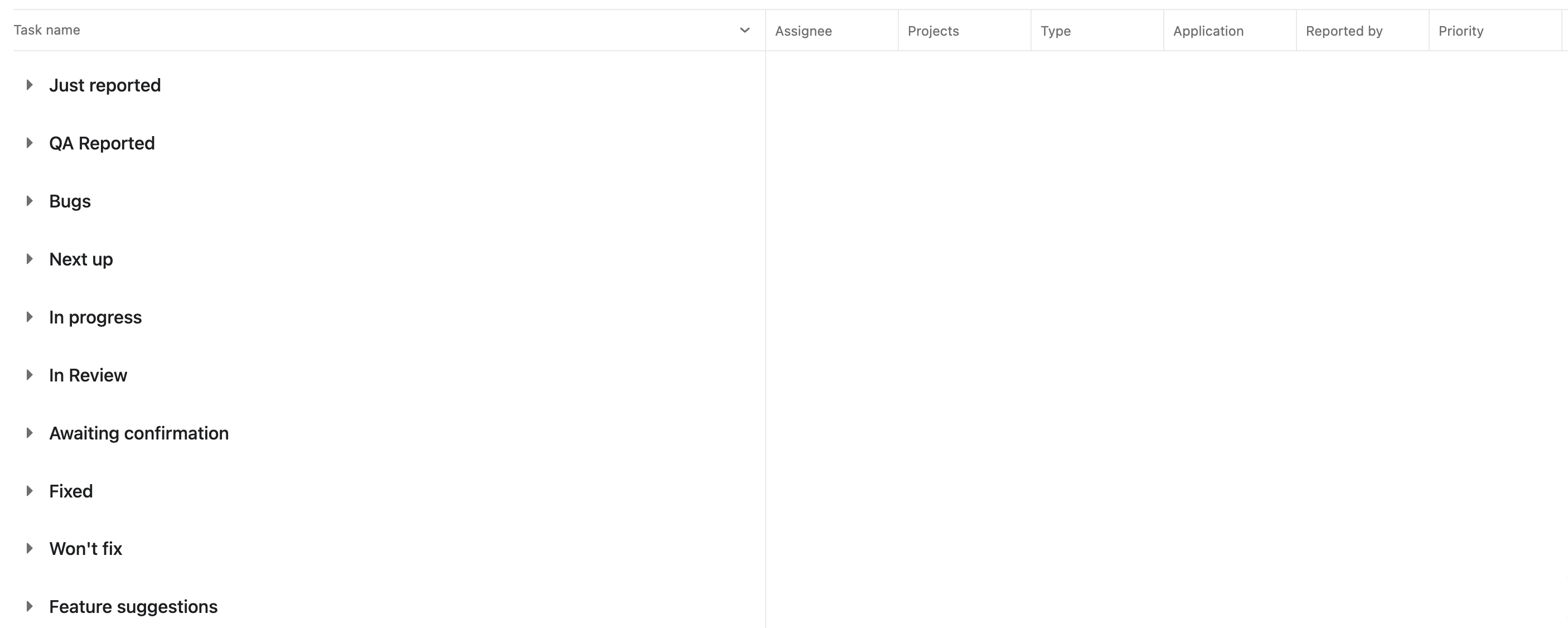Select the Just reported section title
Screen dimensions: 1568x628
pos(105,85)
